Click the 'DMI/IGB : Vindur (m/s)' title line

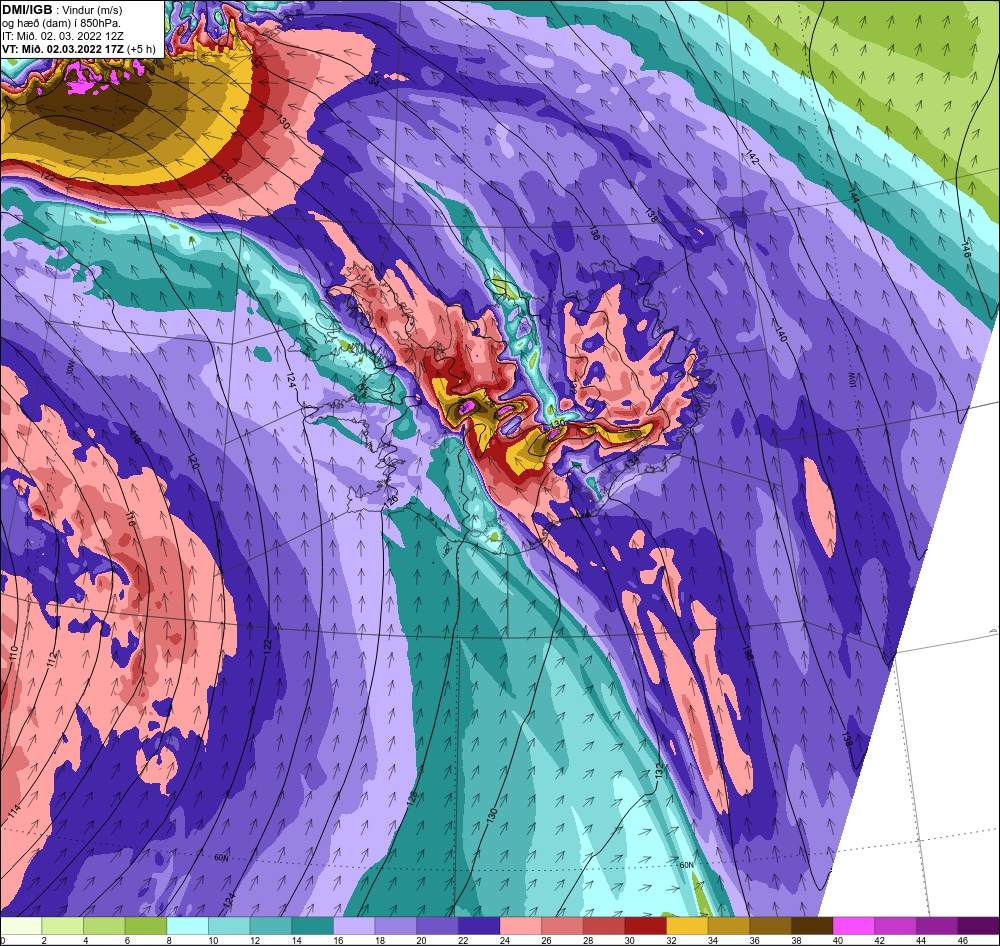tap(62, 10)
